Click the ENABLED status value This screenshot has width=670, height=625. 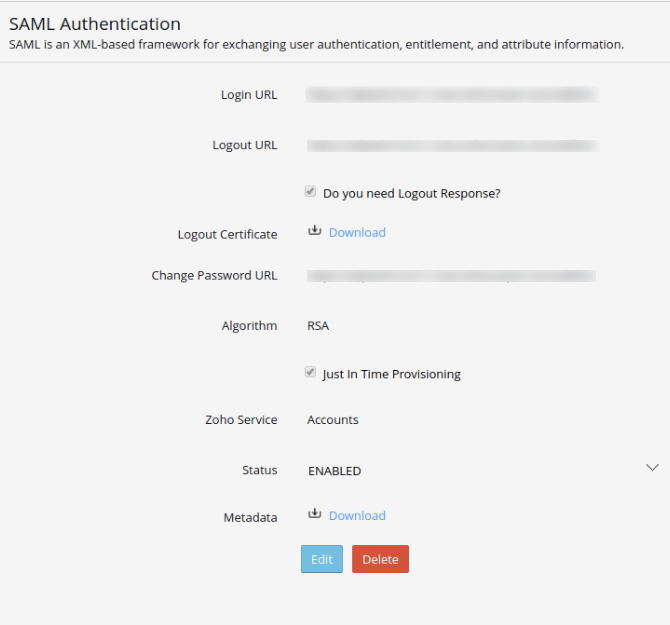click(334, 471)
